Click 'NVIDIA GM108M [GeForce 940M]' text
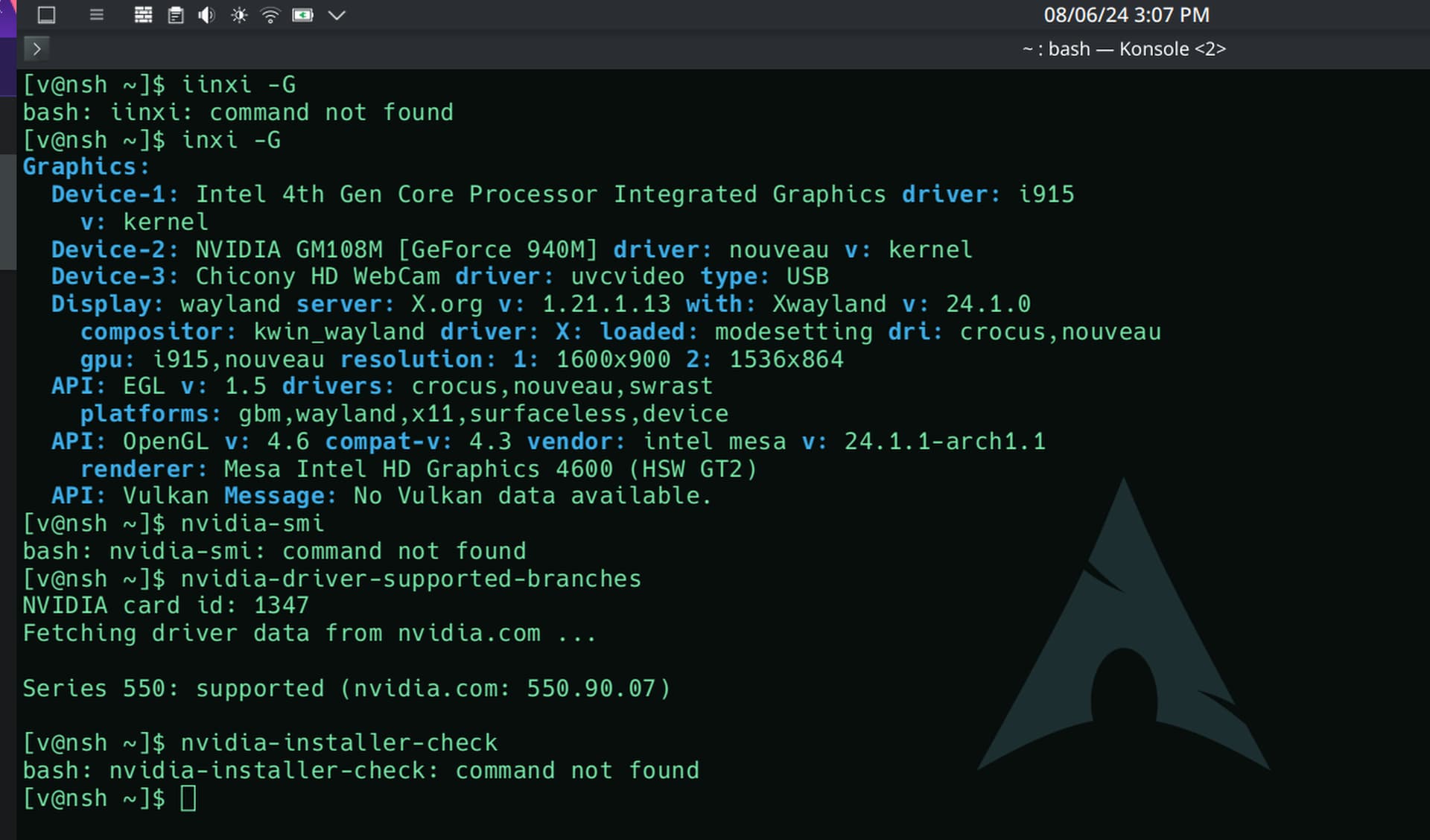Screen dimensions: 1430x840 point(396,249)
